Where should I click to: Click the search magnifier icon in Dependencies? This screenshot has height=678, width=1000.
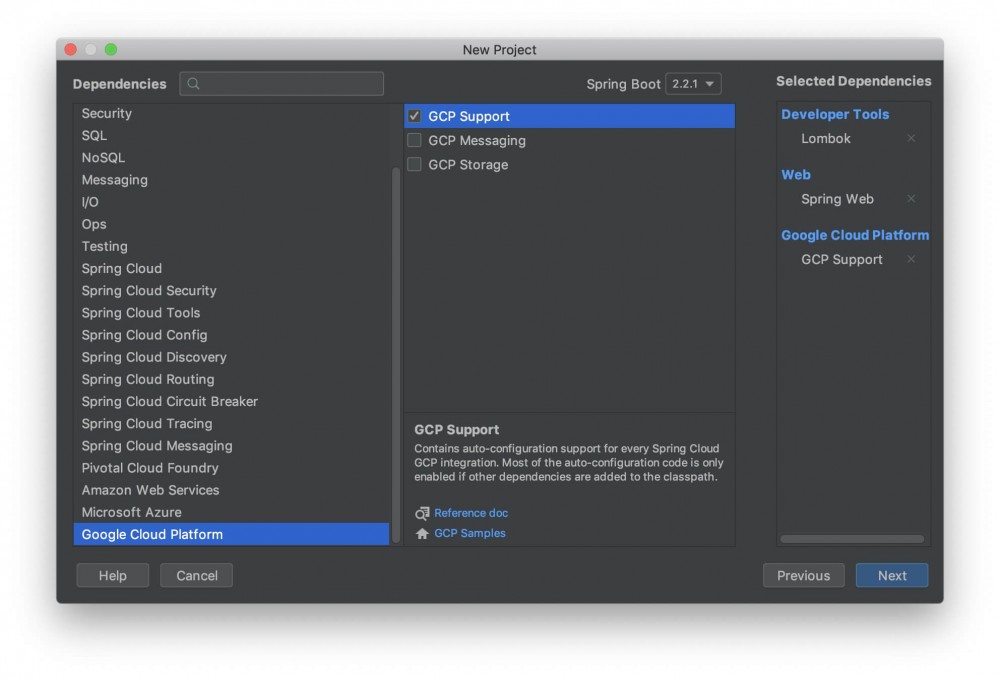(x=194, y=84)
